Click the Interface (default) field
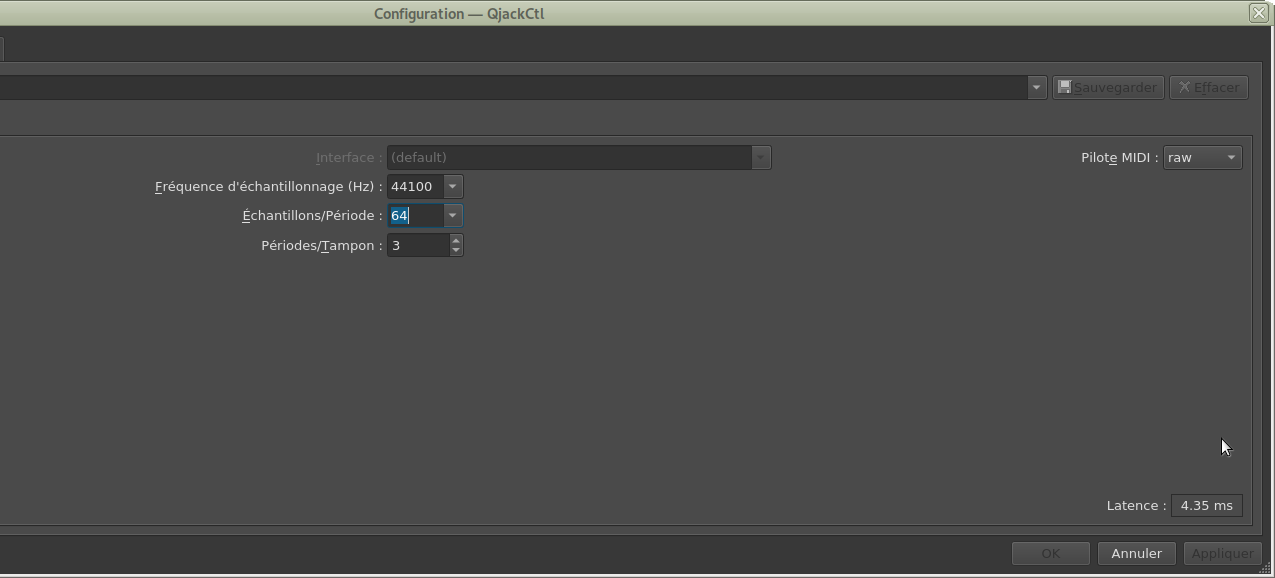 [569, 157]
